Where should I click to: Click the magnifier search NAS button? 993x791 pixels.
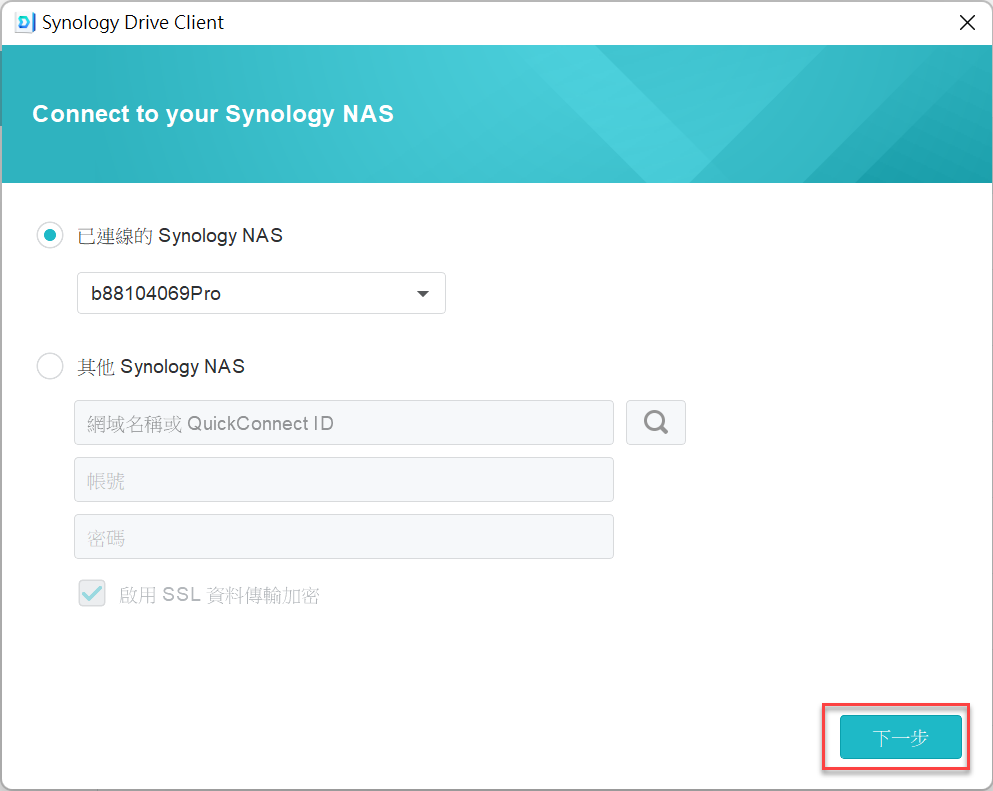655,422
